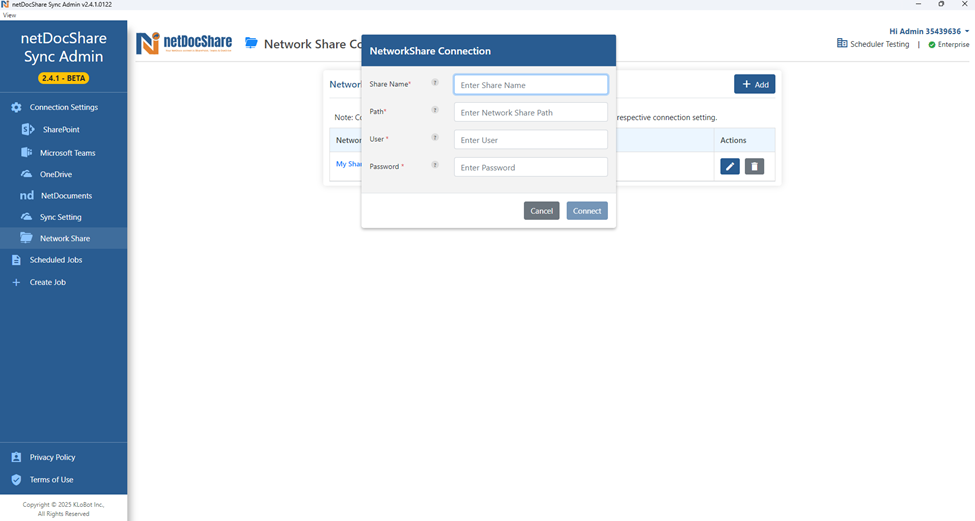This screenshot has width=975, height=521.
Task: Open the Terms of Use link
Action: point(52,479)
